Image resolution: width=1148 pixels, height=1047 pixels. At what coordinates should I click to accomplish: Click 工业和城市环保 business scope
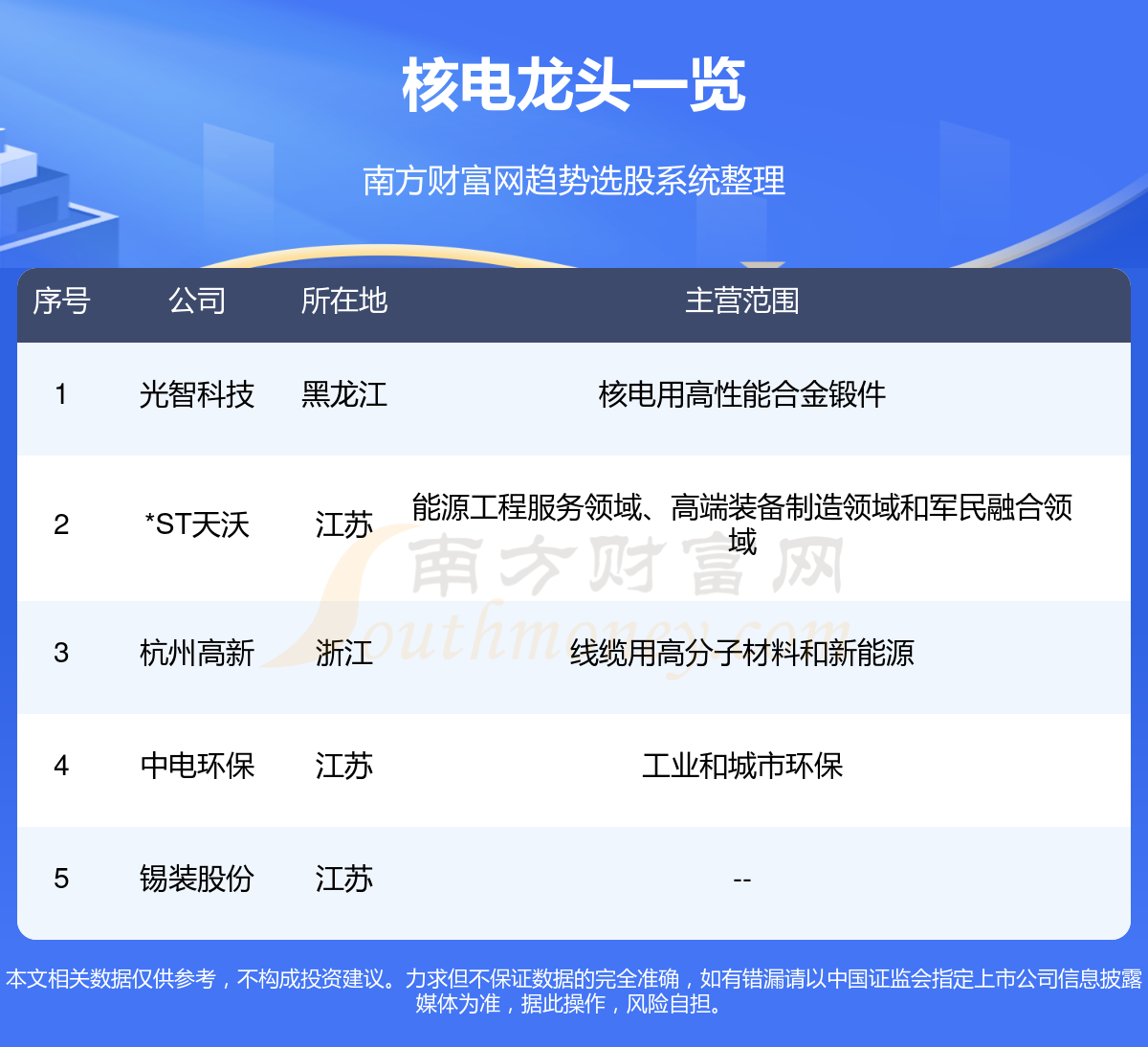coord(742,766)
